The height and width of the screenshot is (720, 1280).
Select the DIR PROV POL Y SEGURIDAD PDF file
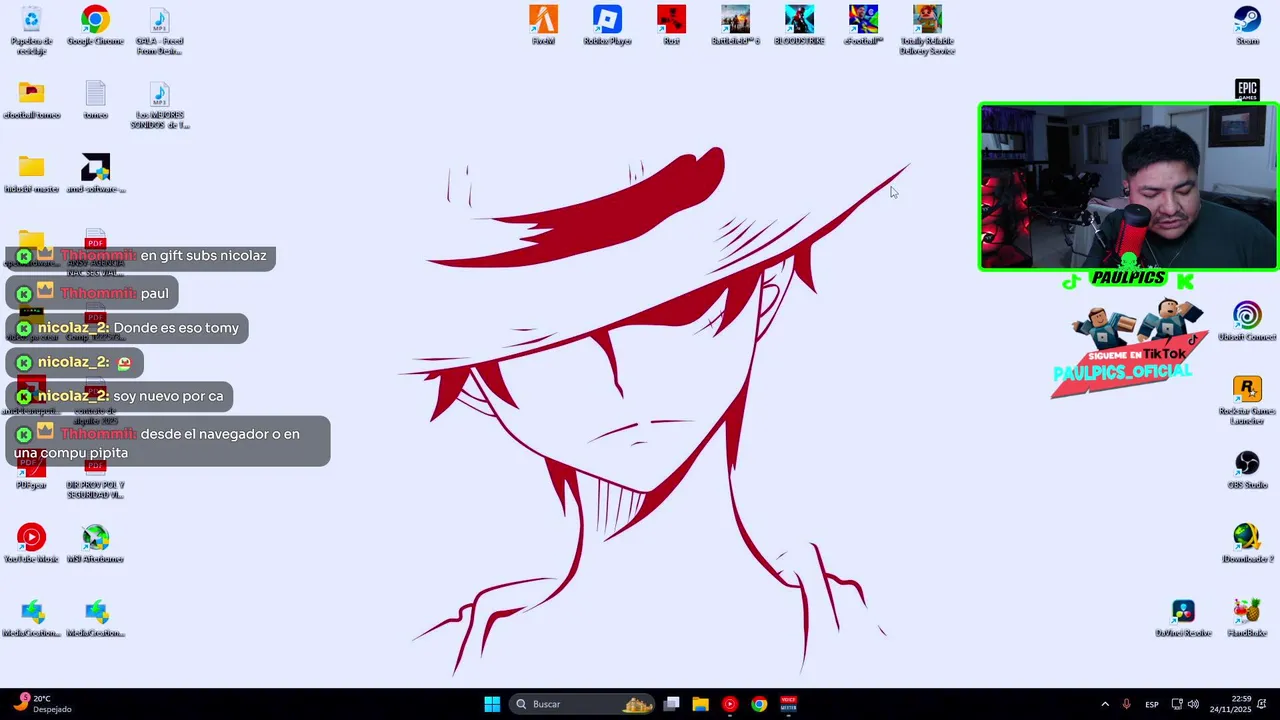click(x=95, y=478)
